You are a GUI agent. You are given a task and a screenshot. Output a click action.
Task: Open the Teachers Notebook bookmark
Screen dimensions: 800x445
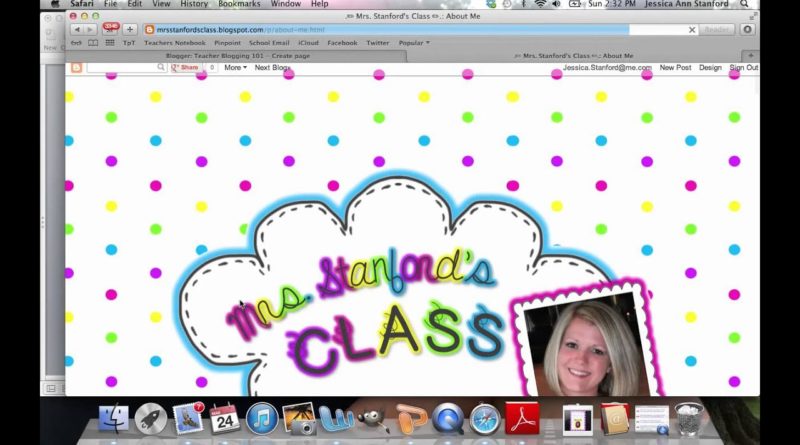[x=174, y=43]
